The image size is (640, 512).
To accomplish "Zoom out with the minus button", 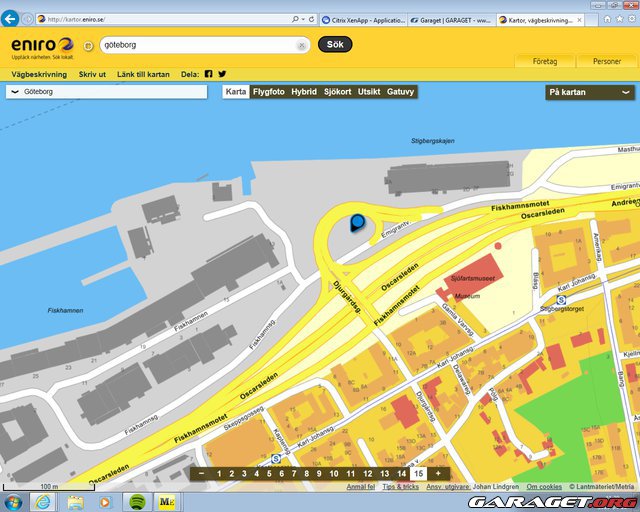I will [x=201, y=473].
